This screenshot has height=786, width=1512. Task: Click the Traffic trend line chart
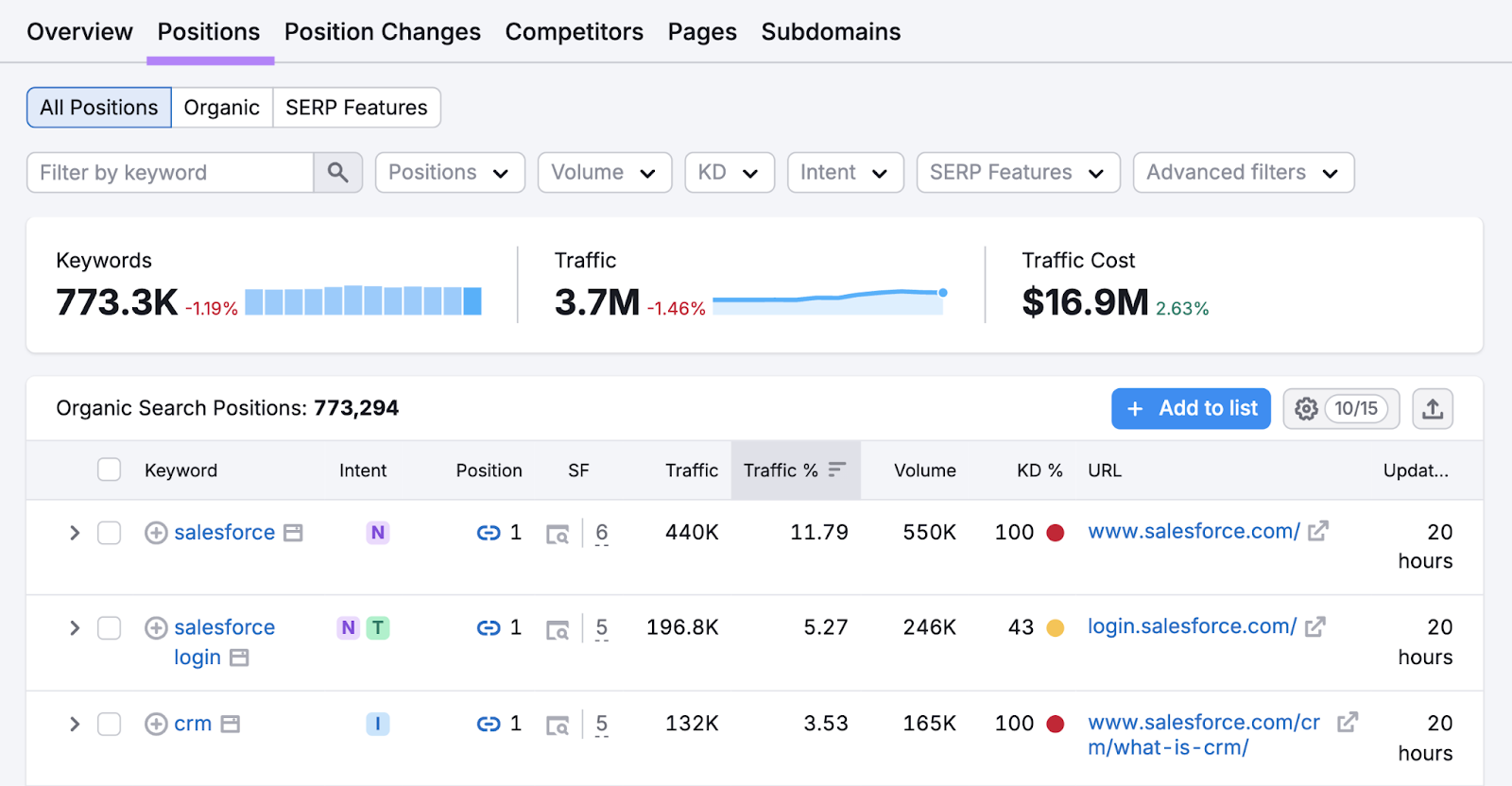click(x=829, y=299)
